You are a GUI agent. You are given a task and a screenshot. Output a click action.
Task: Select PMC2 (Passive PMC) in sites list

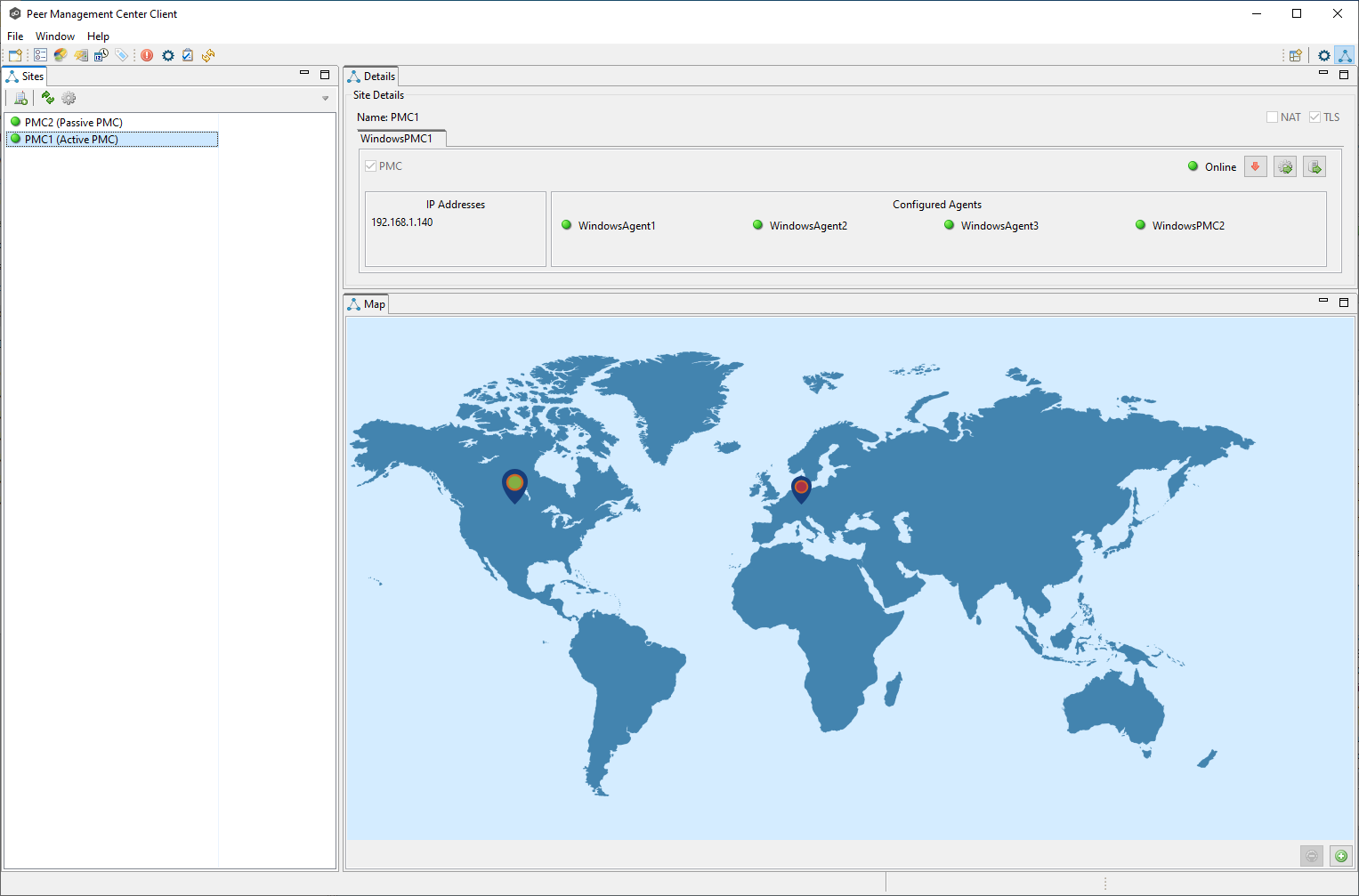[73, 123]
